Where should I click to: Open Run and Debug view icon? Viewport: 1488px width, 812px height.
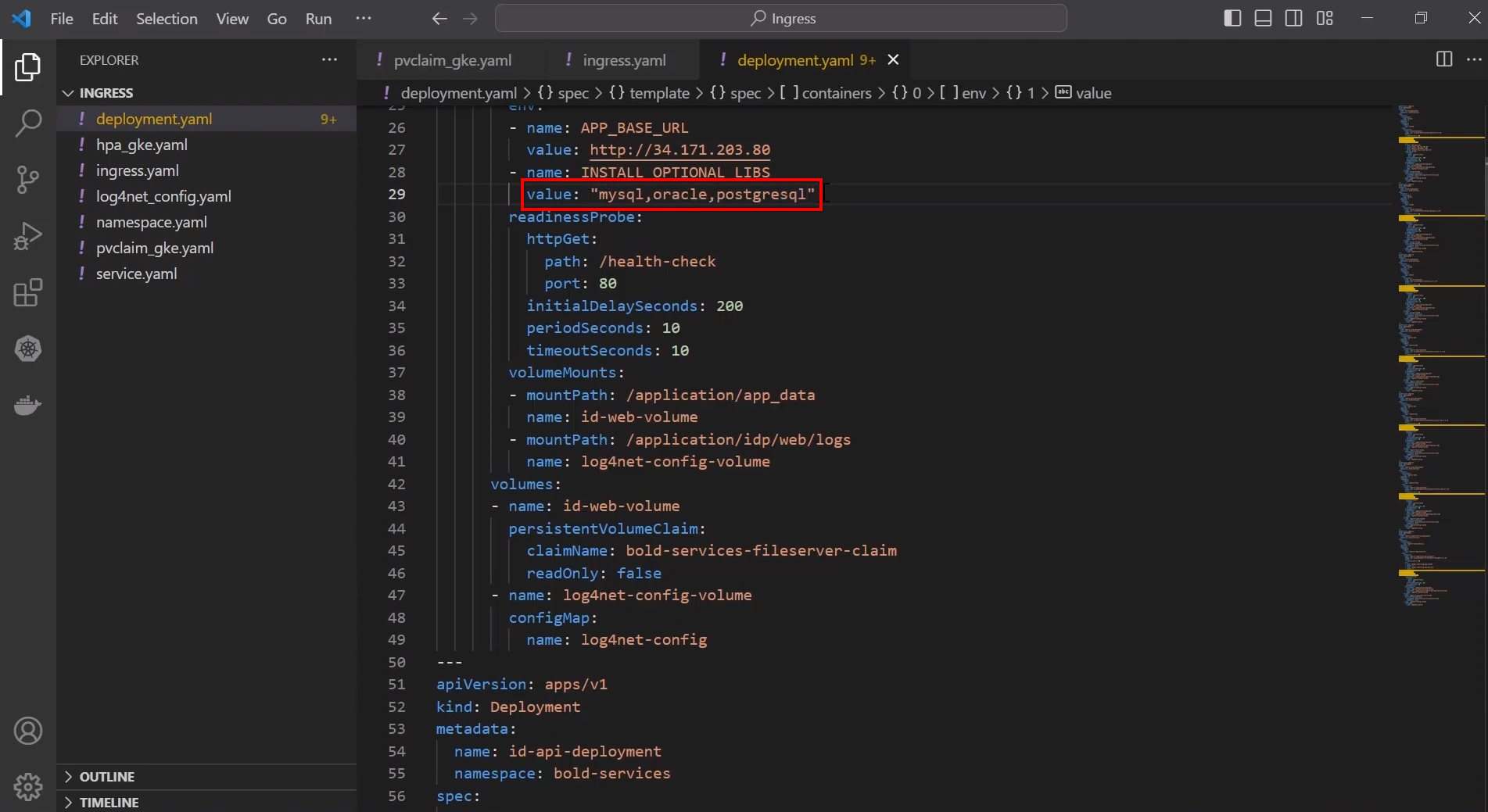[28, 236]
